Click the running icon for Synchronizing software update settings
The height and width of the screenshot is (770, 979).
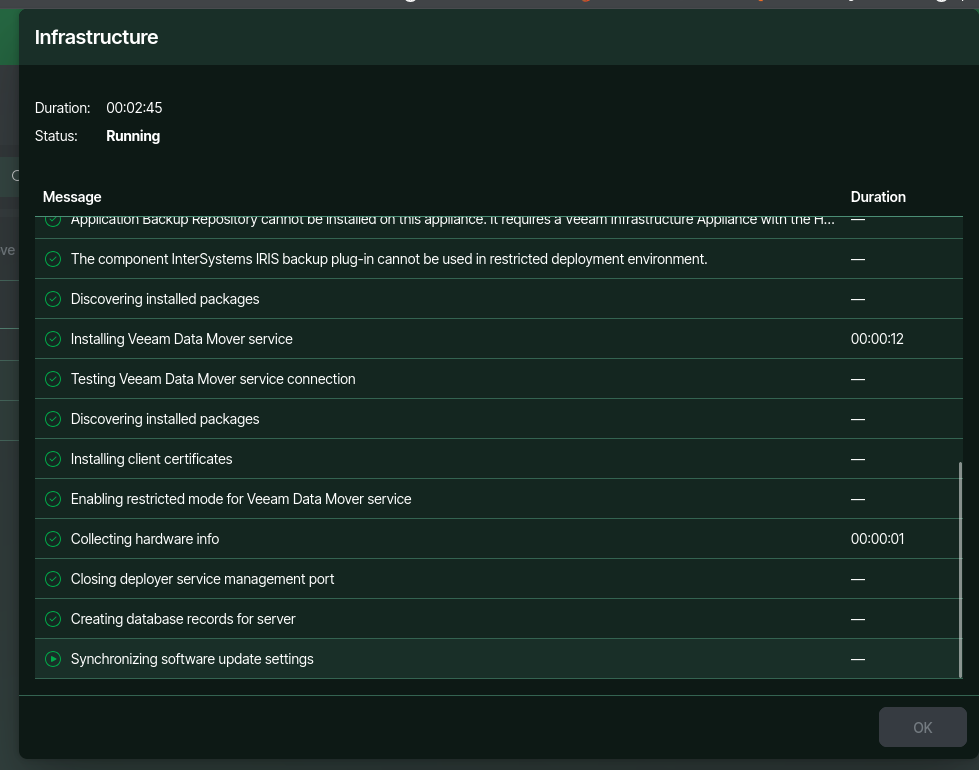(x=53, y=659)
